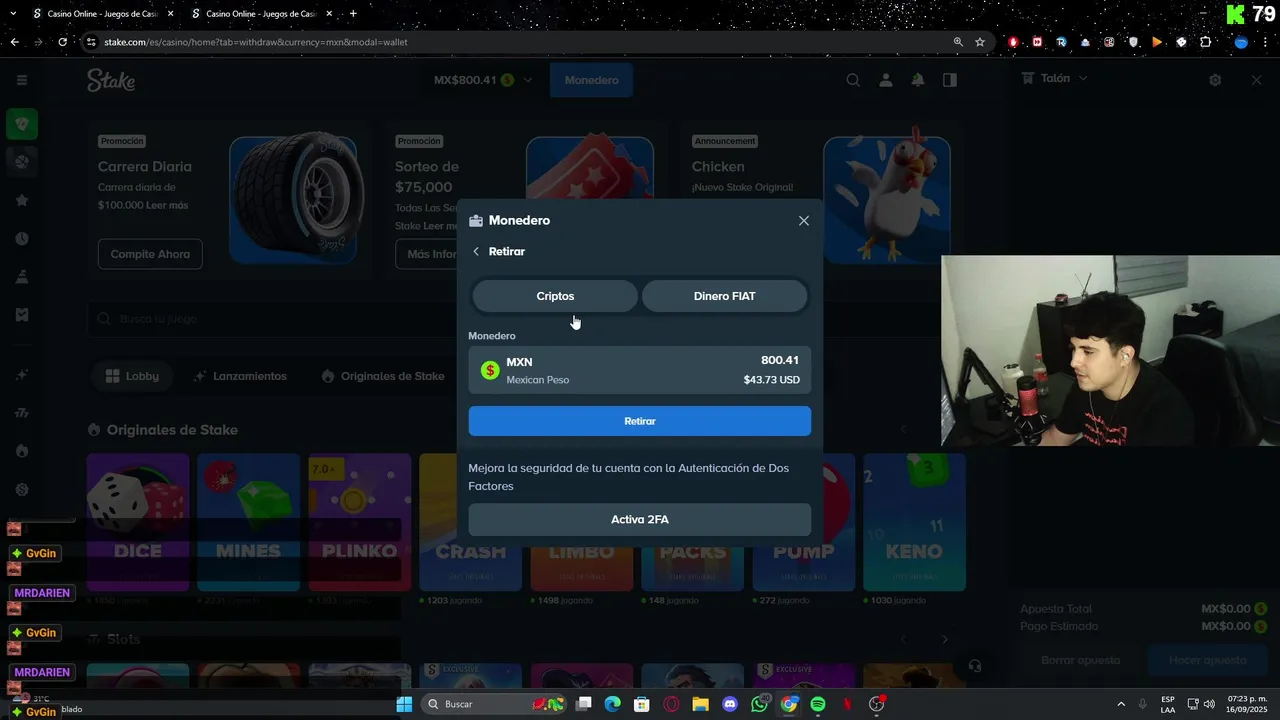Open the Chrome three-dot menu

[1267, 42]
